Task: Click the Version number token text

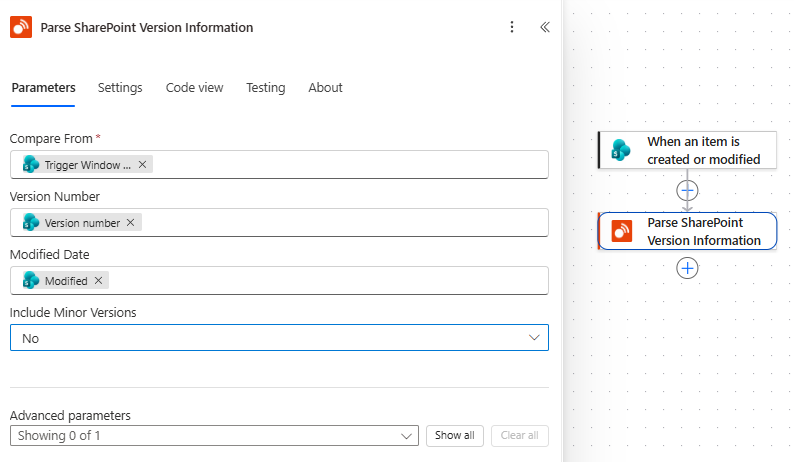Action: [82, 223]
